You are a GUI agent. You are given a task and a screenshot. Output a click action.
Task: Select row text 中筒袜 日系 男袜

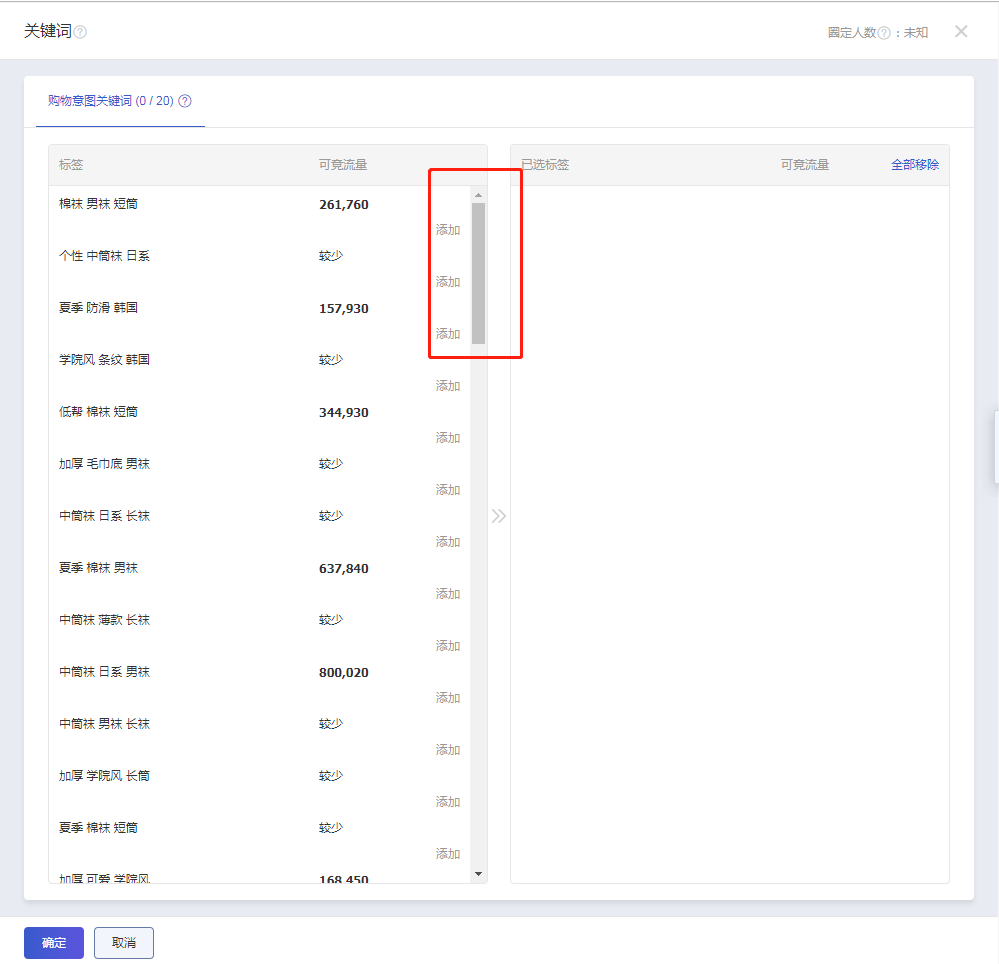[104, 672]
